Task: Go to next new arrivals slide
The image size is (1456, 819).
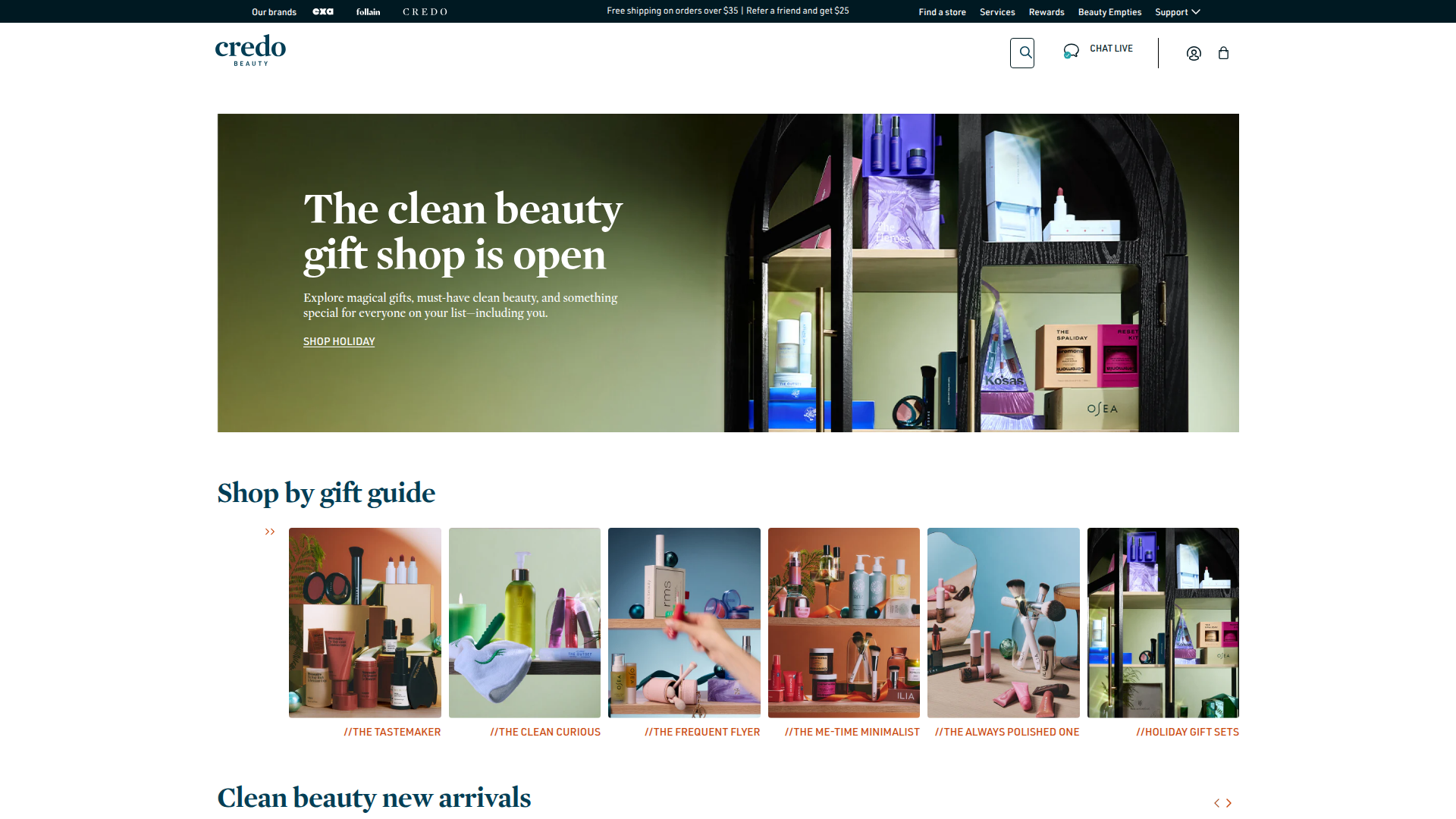Action: click(1229, 803)
